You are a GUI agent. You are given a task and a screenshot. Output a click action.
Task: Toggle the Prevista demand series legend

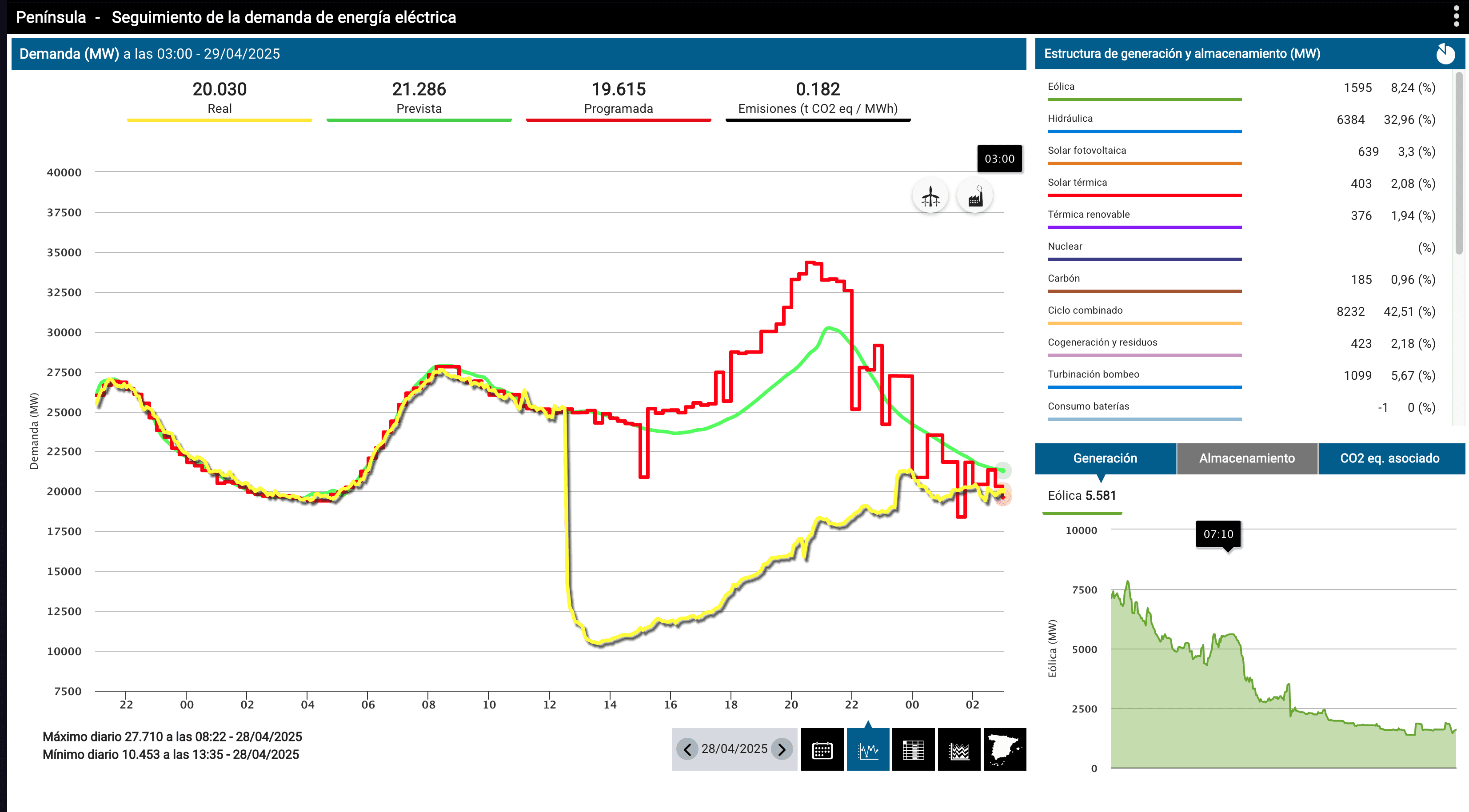(419, 100)
